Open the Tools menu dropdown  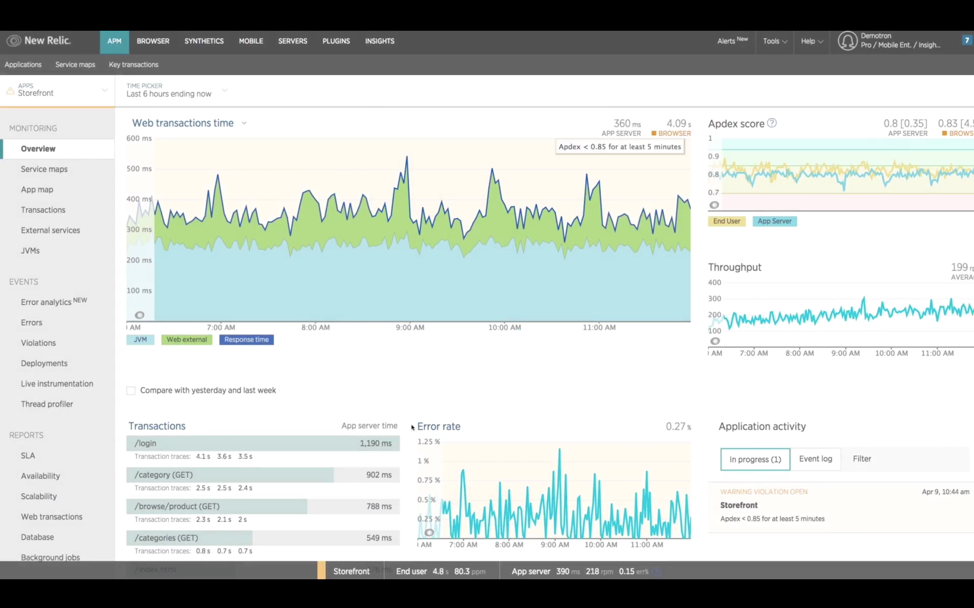coord(775,41)
